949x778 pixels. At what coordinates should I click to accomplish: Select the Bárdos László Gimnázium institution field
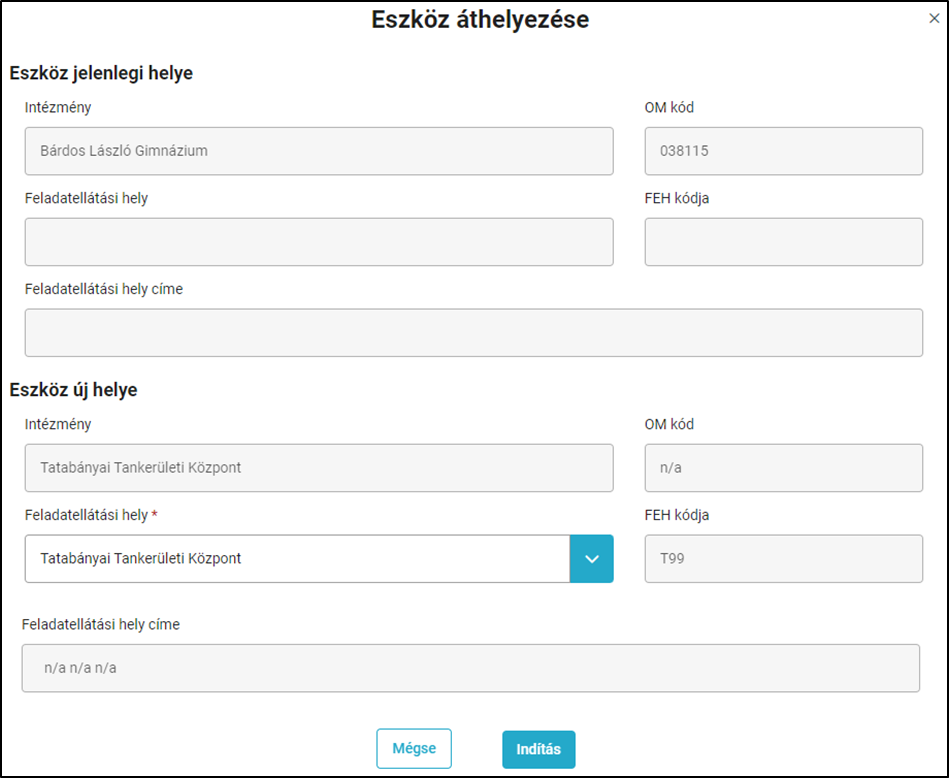click(319, 151)
